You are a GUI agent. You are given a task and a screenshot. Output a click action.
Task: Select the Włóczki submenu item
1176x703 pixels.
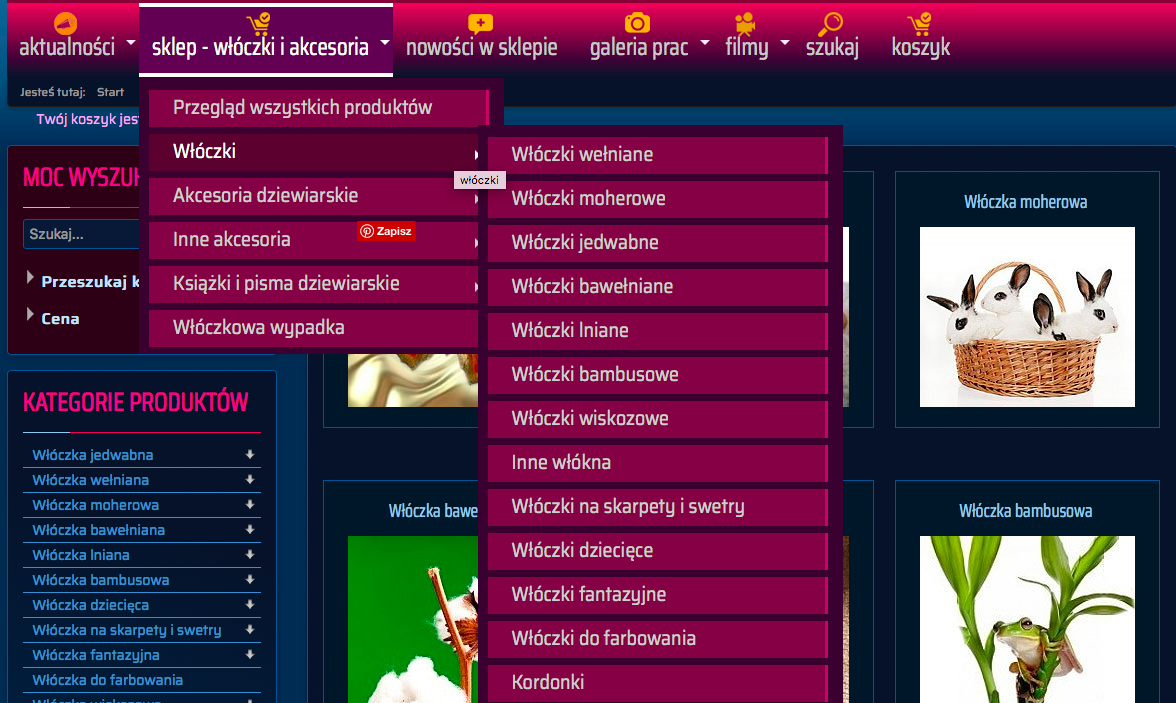click(x=314, y=152)
